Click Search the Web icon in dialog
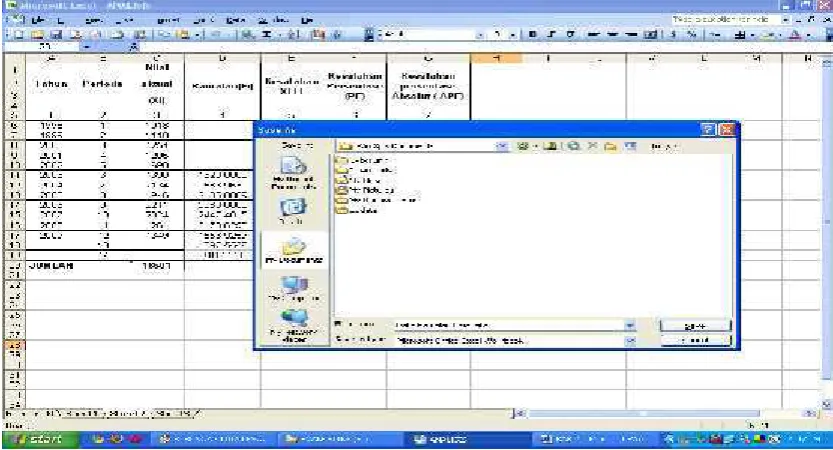 (573, 146)
